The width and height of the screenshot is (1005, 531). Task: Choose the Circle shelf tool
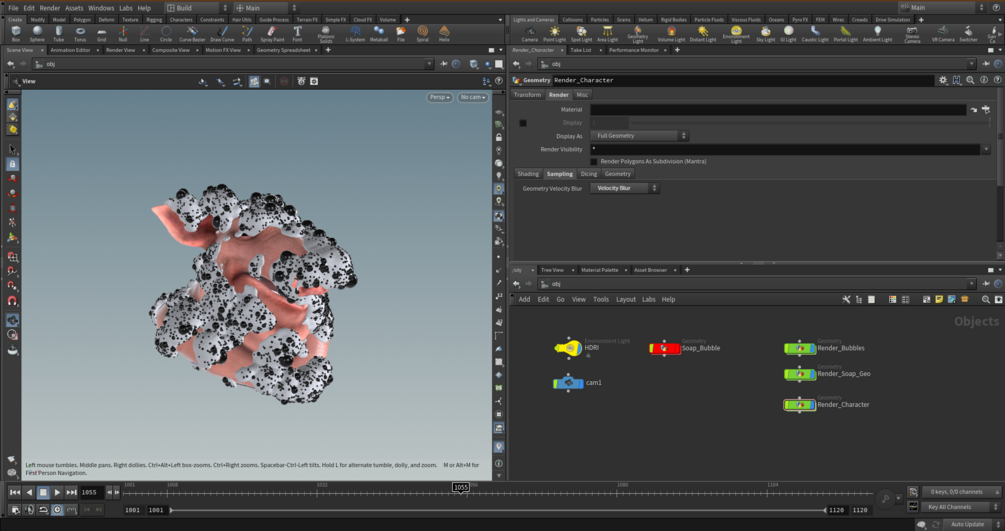[x=165, y=33]
